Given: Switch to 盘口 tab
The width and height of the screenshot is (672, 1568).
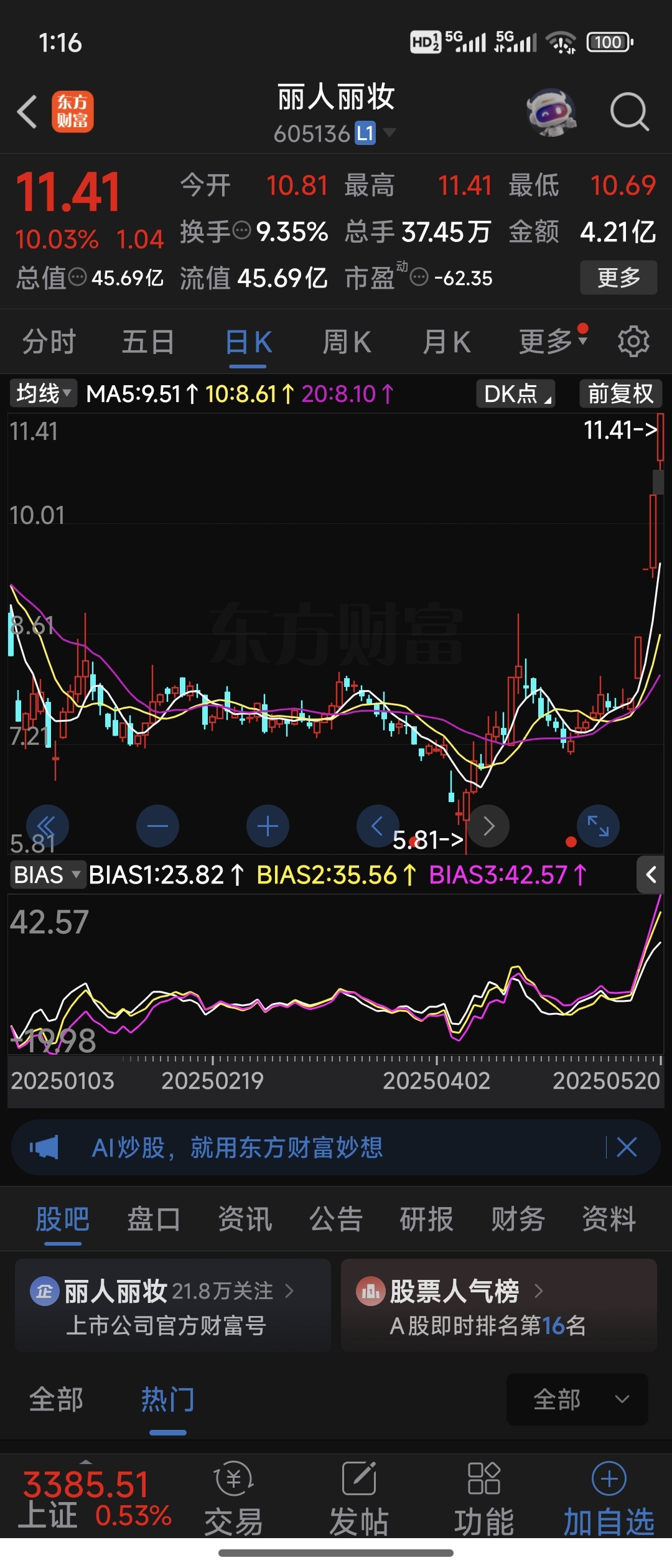Looking at the screenshot, I should coord(154,1219).
